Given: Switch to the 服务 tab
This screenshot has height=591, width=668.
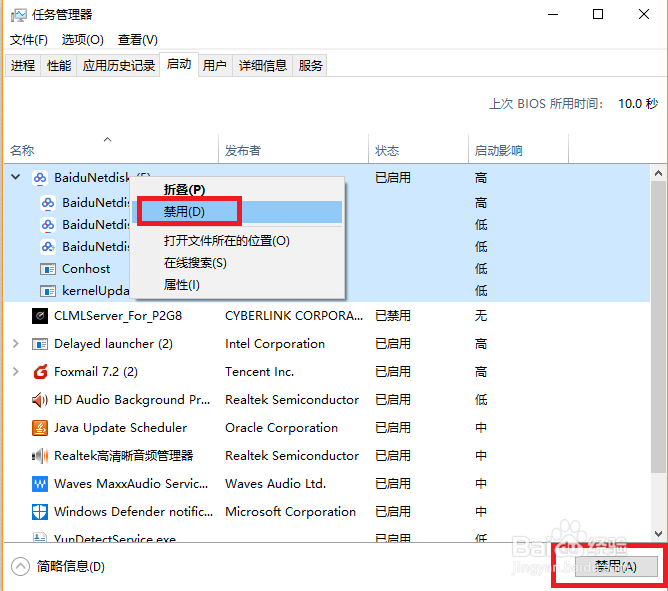Looking at the screenshot, I should [x=310, y=66].
